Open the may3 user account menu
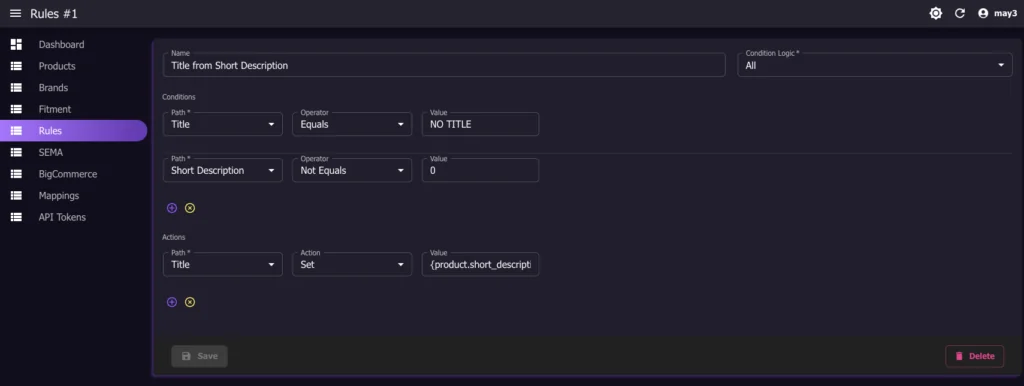The image size is (1024, 386). point(997,13)
